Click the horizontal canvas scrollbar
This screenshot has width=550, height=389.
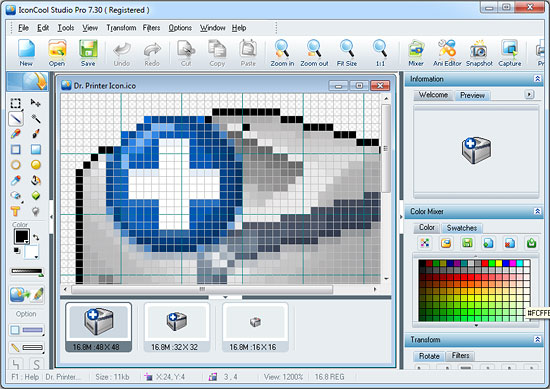click(202, 289)
